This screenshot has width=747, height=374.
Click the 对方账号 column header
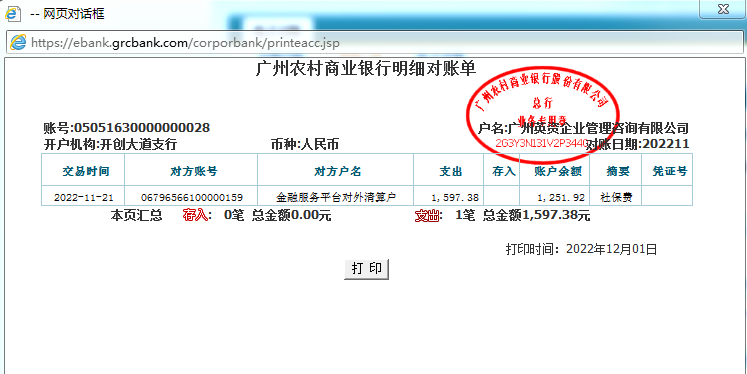(x=191, y=170)
